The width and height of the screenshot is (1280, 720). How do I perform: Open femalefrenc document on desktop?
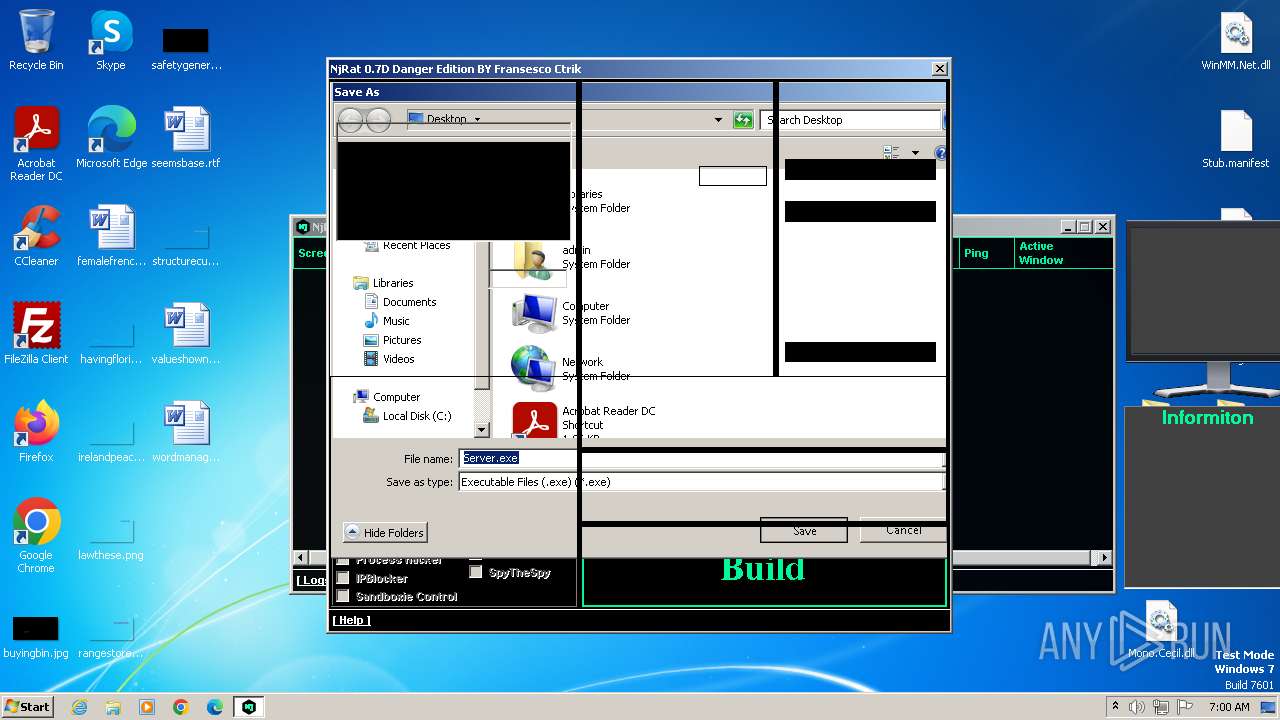tap(111, 235)
